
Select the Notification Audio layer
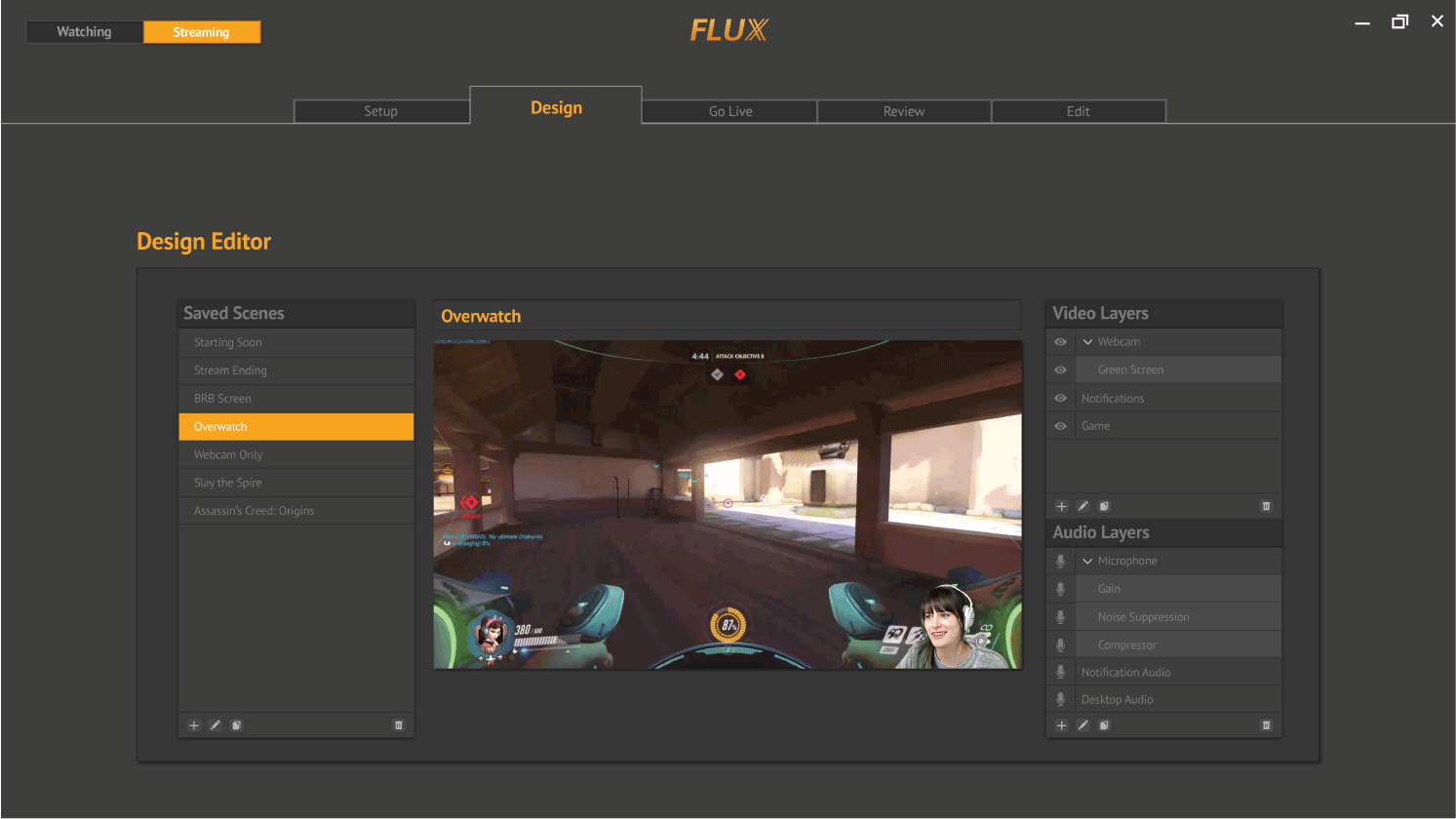point(1178,673)
